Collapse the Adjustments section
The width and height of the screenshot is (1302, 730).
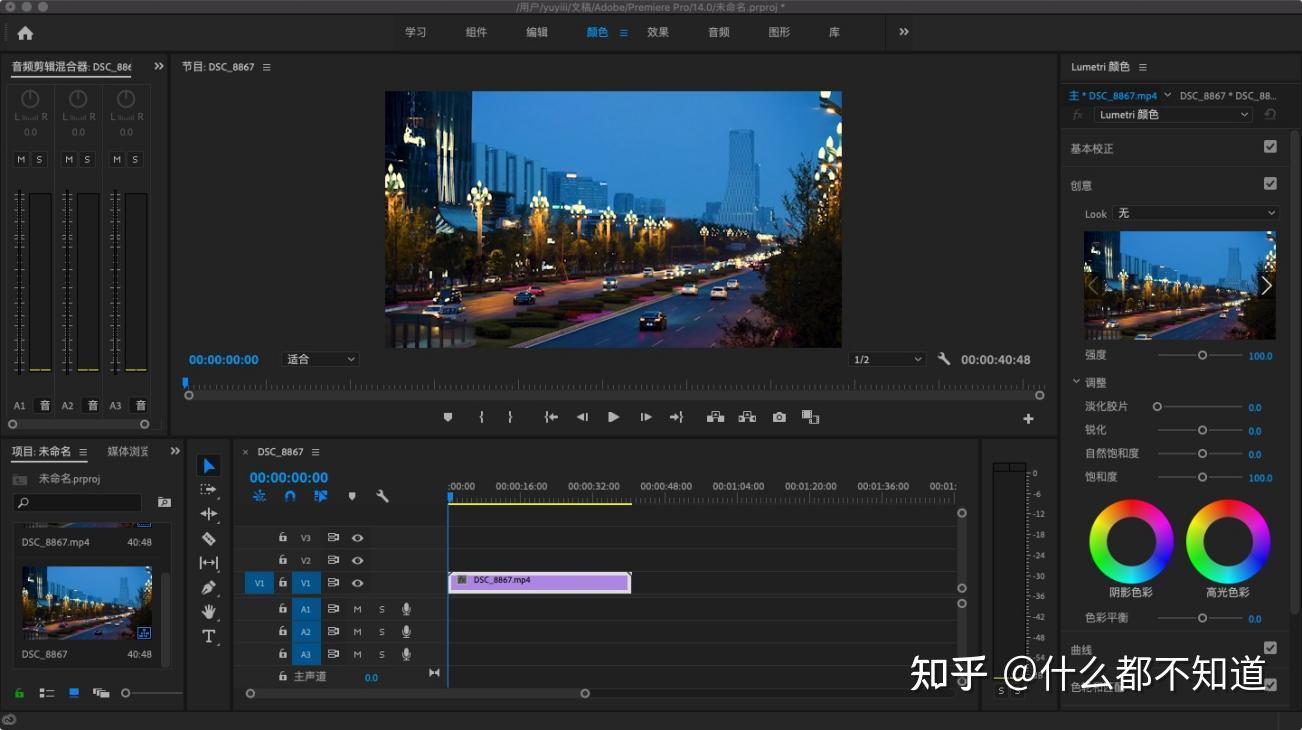[1077, 382]
